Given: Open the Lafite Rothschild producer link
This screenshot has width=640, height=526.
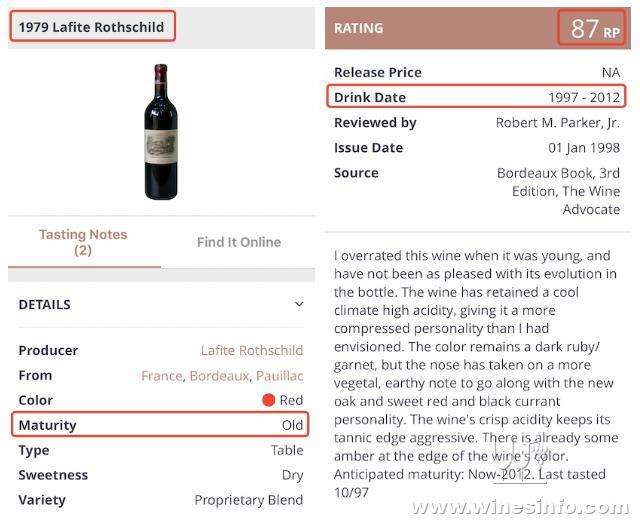Looking at the screenshot, I should pos(252,350).
